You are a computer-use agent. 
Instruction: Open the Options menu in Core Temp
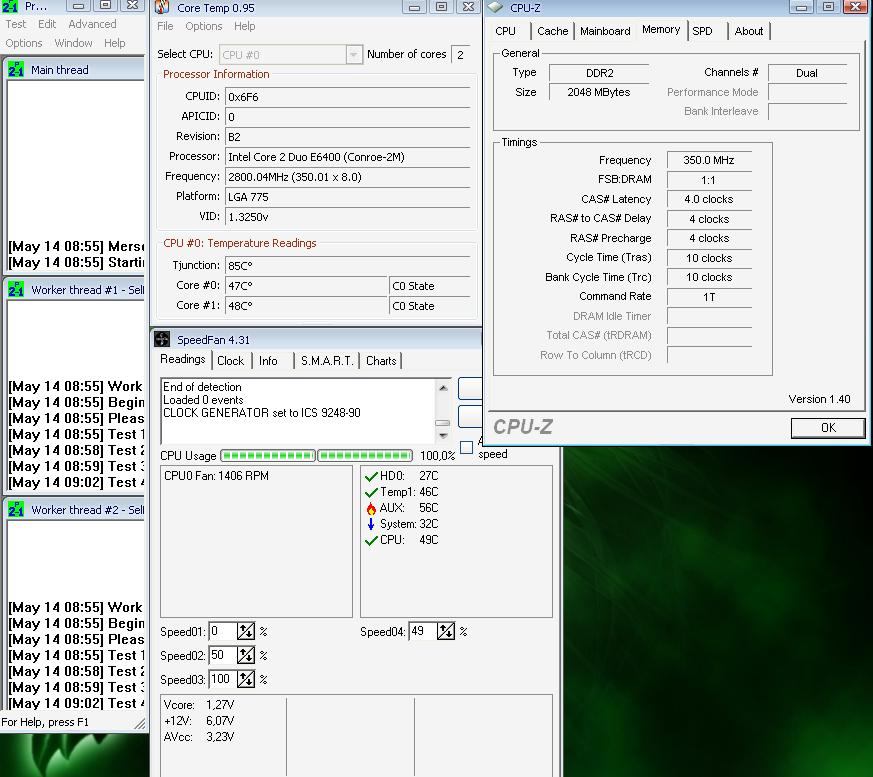(204, 26)
